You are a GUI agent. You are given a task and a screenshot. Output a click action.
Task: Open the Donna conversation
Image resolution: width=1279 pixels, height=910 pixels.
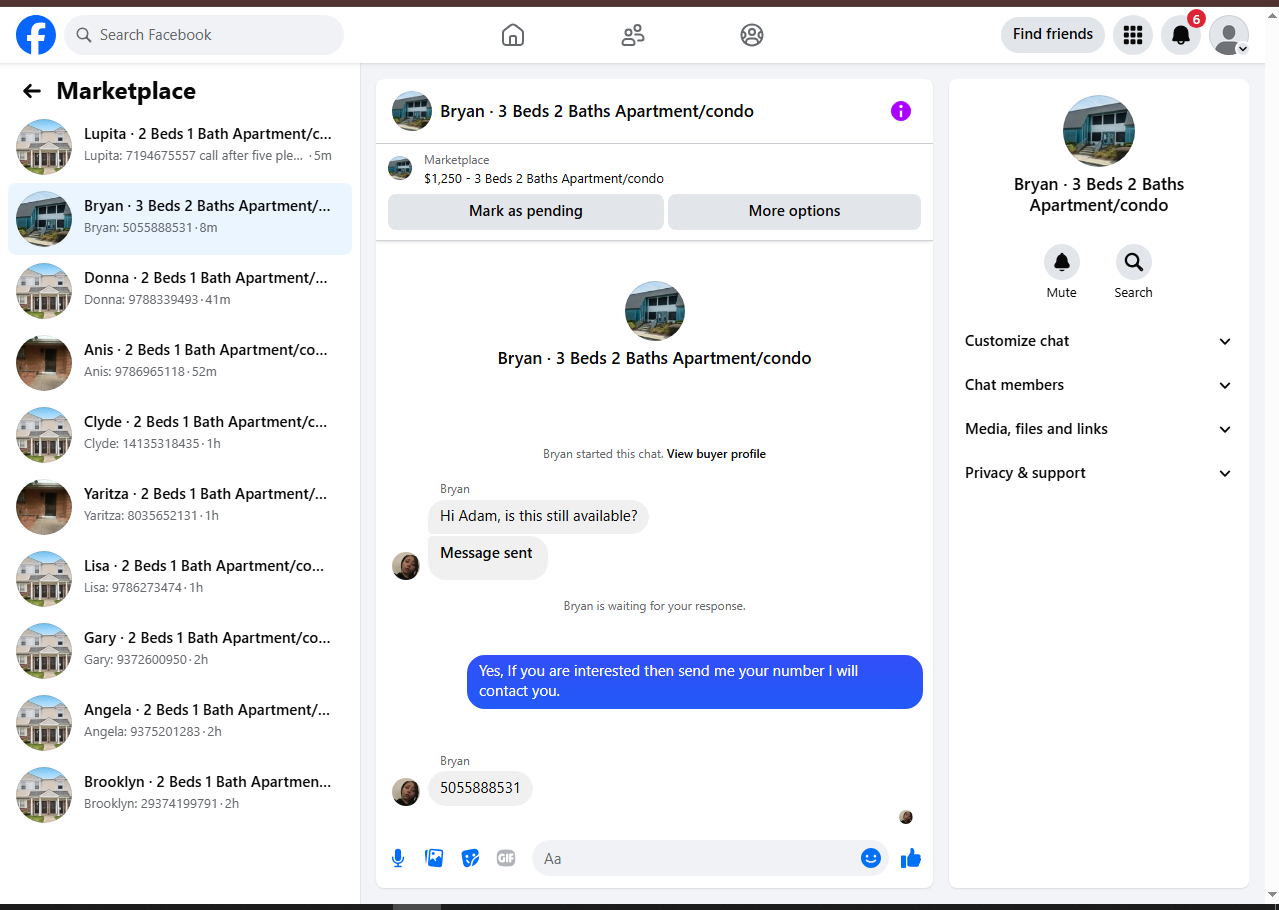pyautogui.click(x=180, y=291)
